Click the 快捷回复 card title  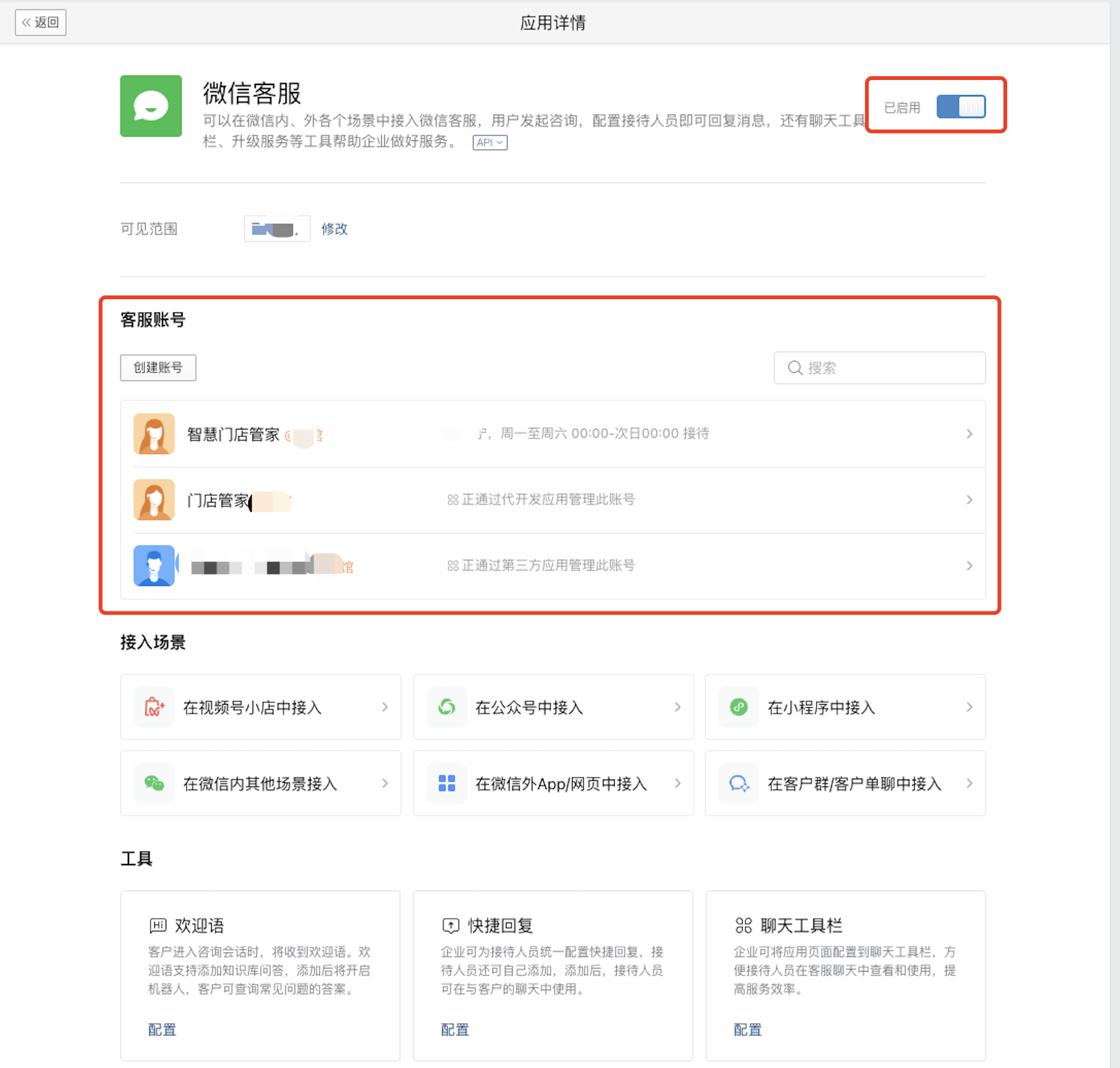click(500, 925)
